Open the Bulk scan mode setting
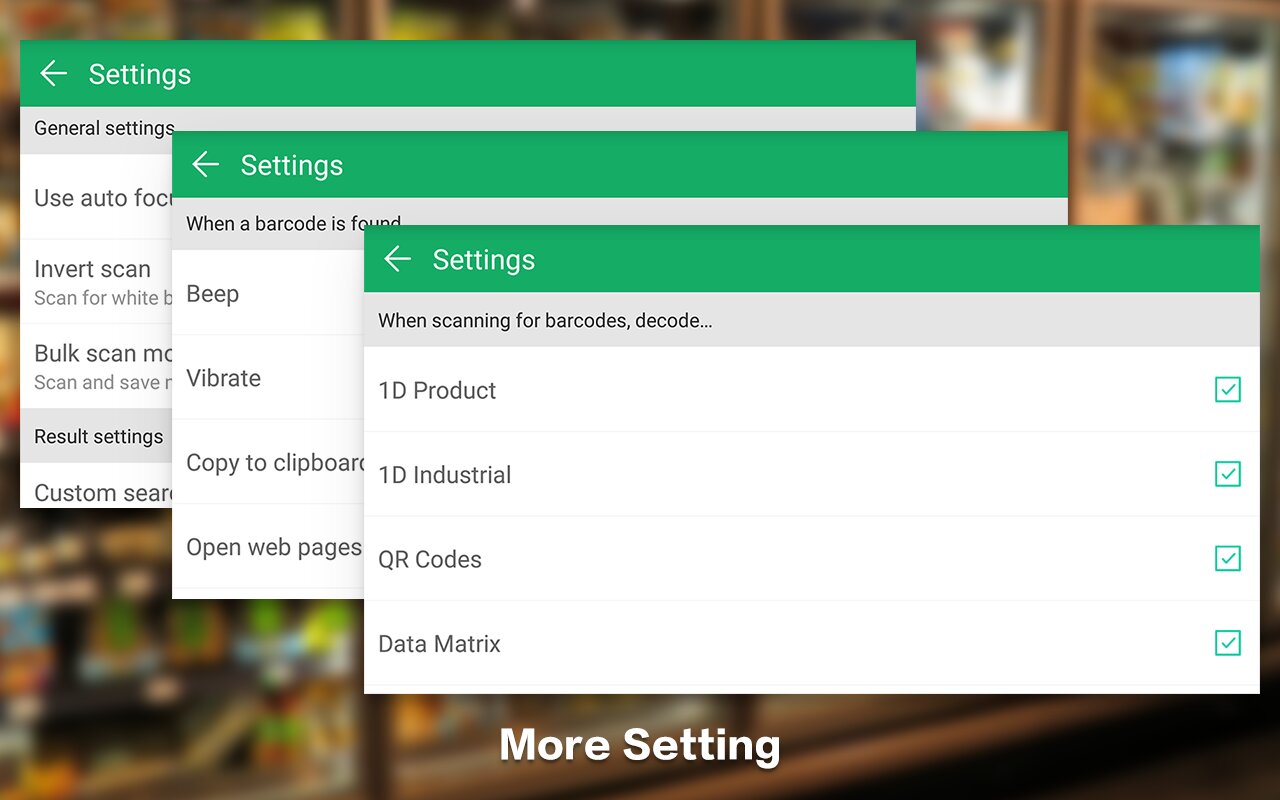This screenshot has height=800, width=1280. (x=100, y=354)
